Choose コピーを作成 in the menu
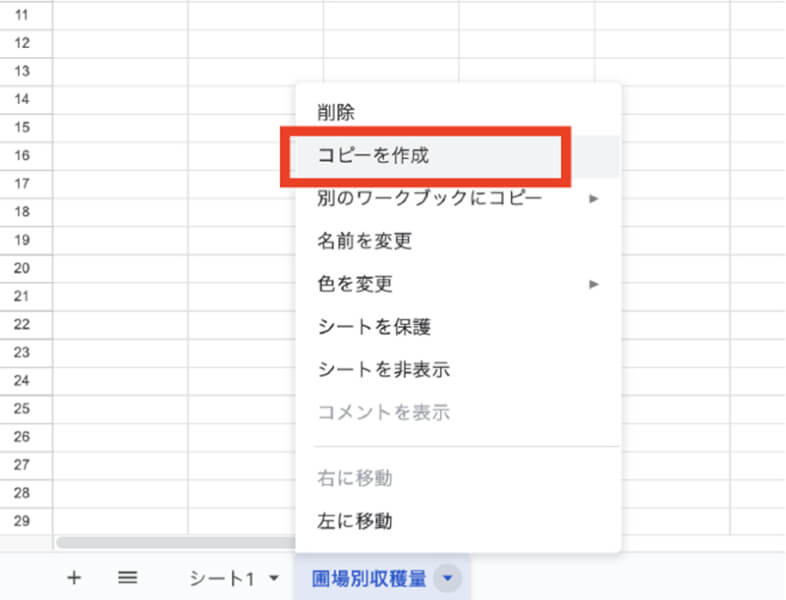Screen dimensions: 786x600 pyautogui.click(x=373, y=156)
